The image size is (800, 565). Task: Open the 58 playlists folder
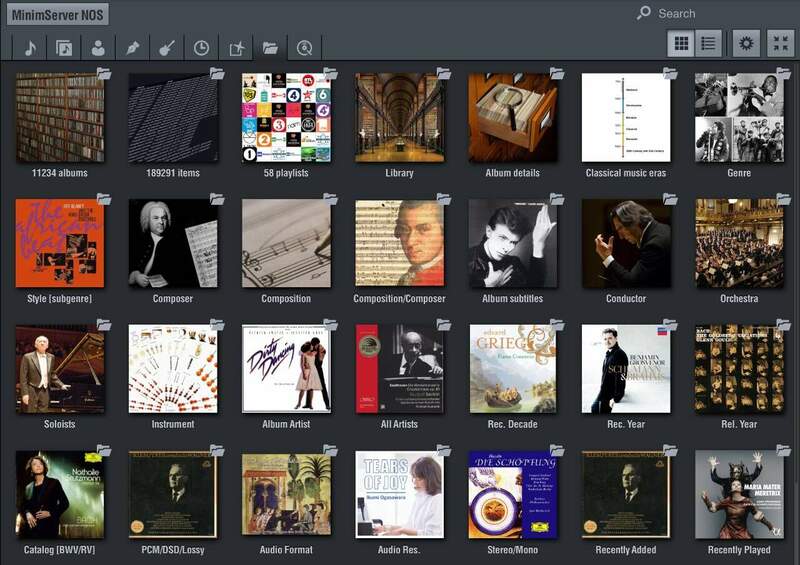tap(286, 118)
